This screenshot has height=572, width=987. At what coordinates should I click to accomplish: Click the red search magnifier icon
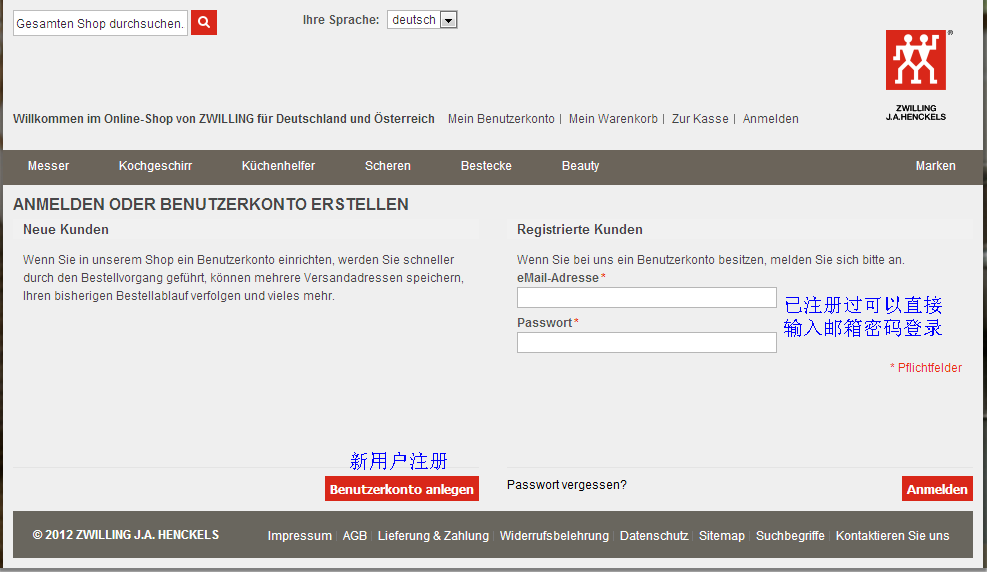coord(204,23)
